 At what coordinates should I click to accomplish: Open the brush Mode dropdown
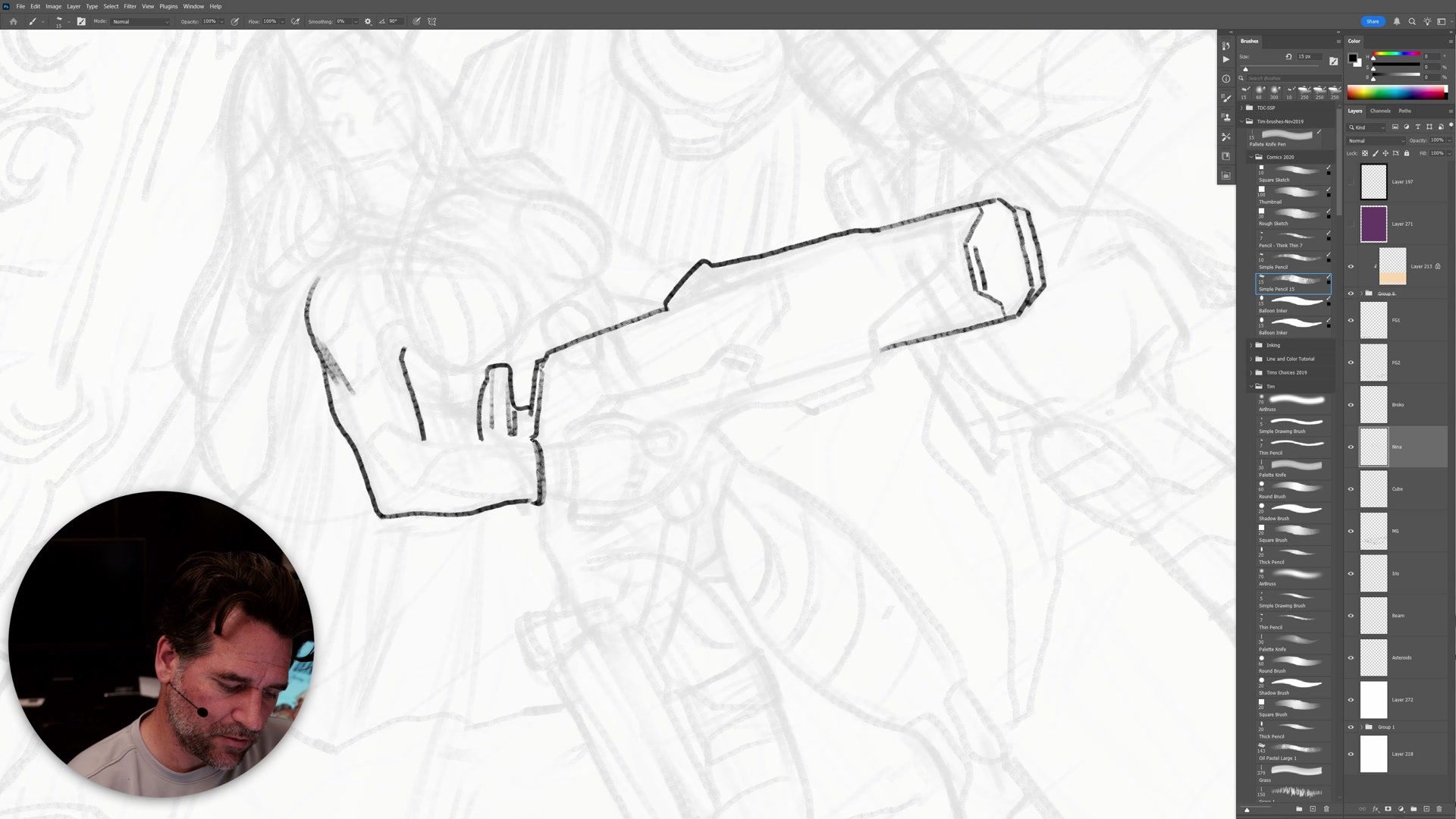140,21
